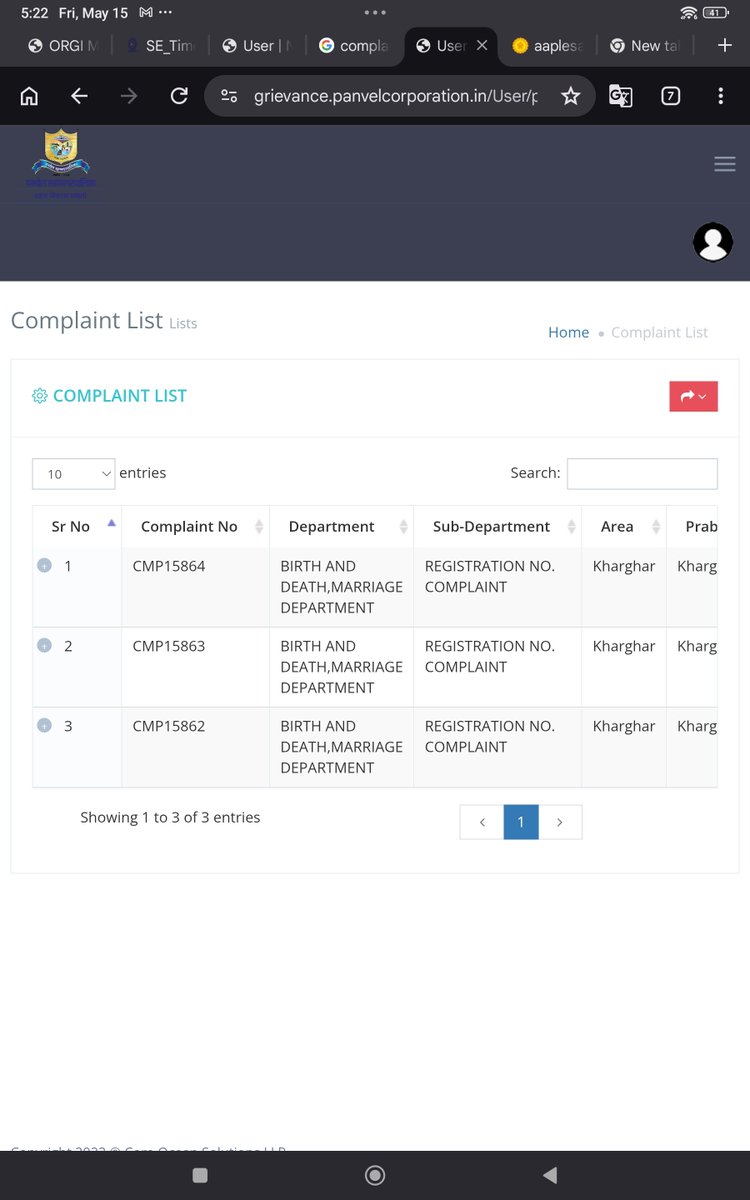Tap the battery indicator in status bar
Image resolution: width=750 pixels, height=1200 pixels.
click(x=715, y=13)
